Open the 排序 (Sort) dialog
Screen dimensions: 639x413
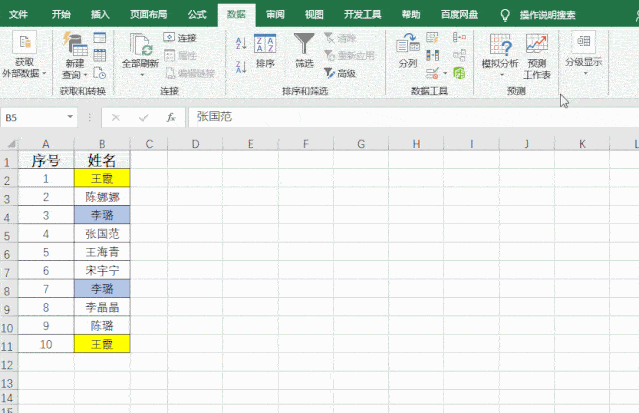[x=265, y=51]
